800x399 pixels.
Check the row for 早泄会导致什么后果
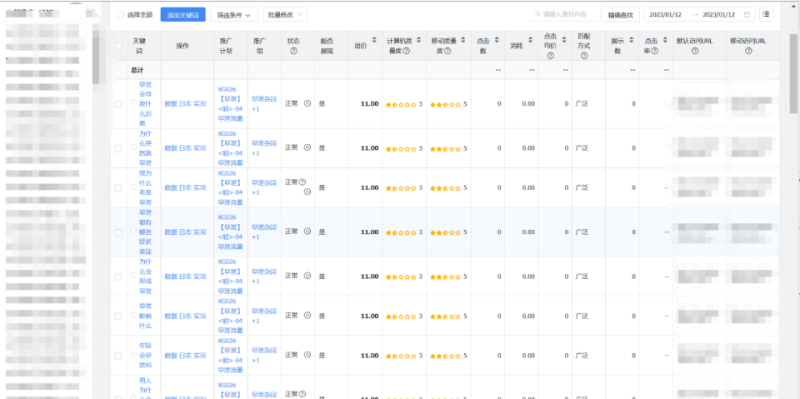tap(118, 104)
